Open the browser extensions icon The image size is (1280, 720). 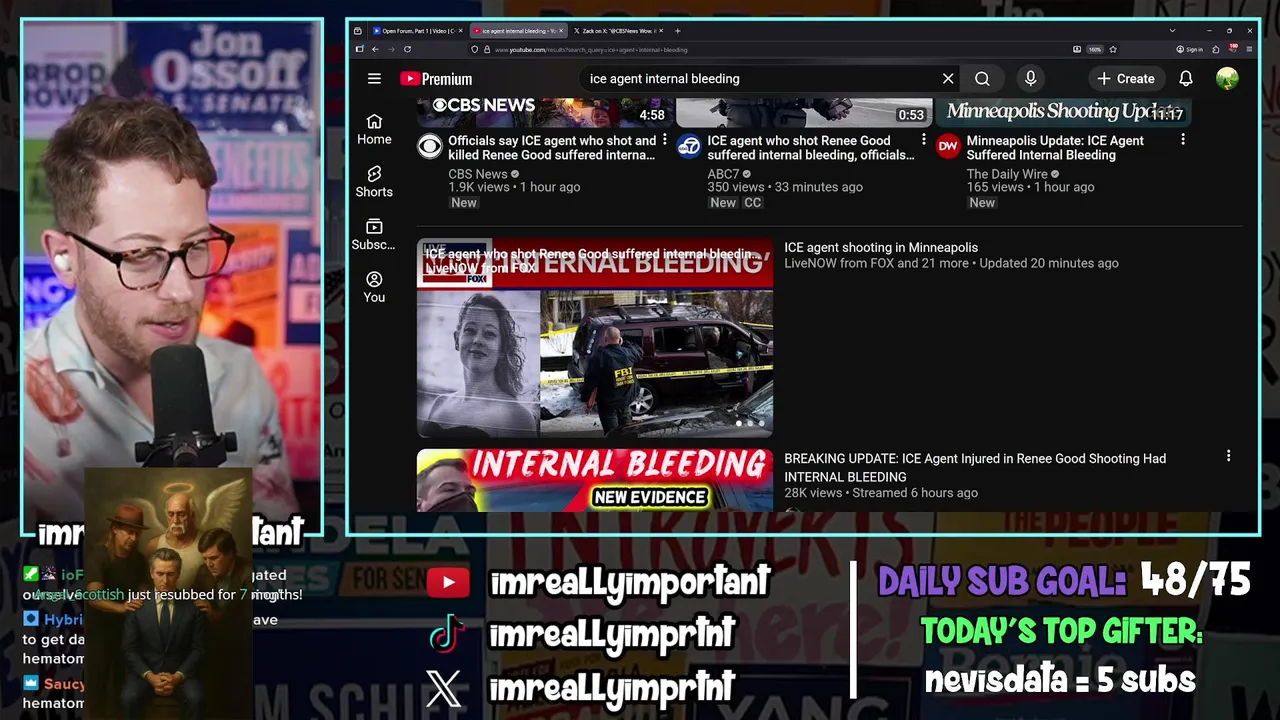1216,49
